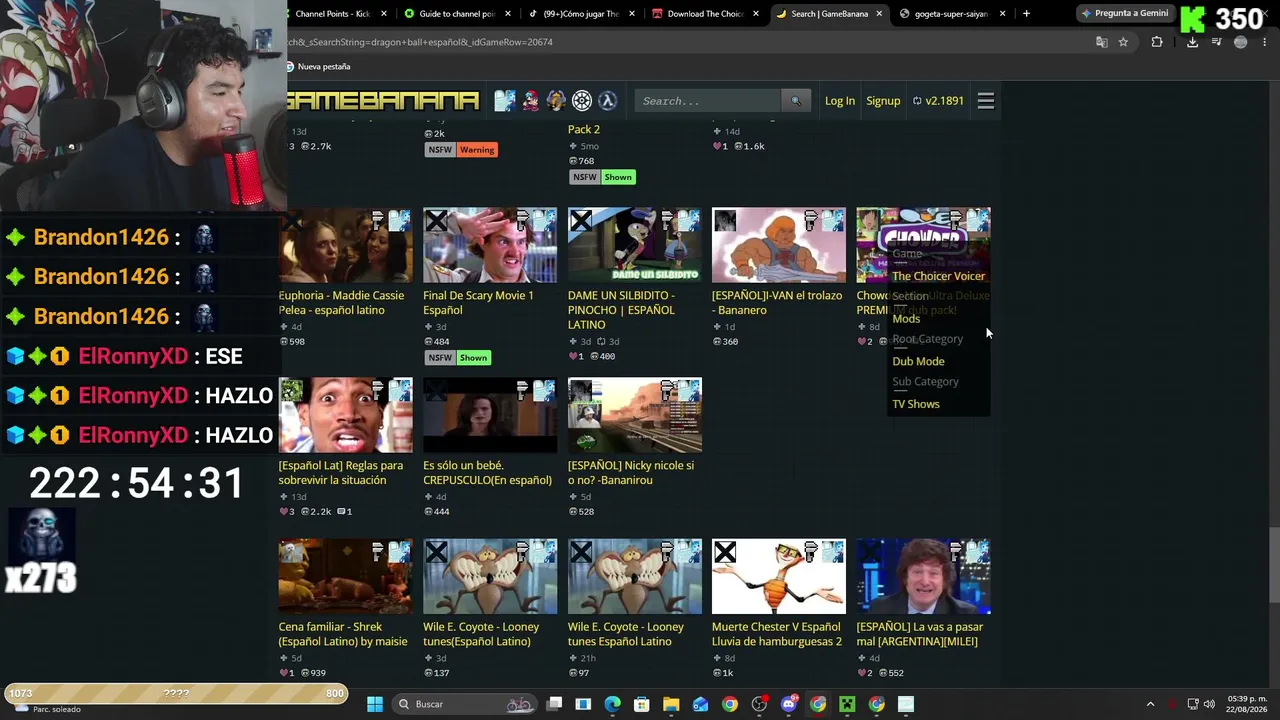Open Microsoft Edge from the taskbar
Image resolution: width=1280 pixels, height=720 pixels.
[612, 704]
